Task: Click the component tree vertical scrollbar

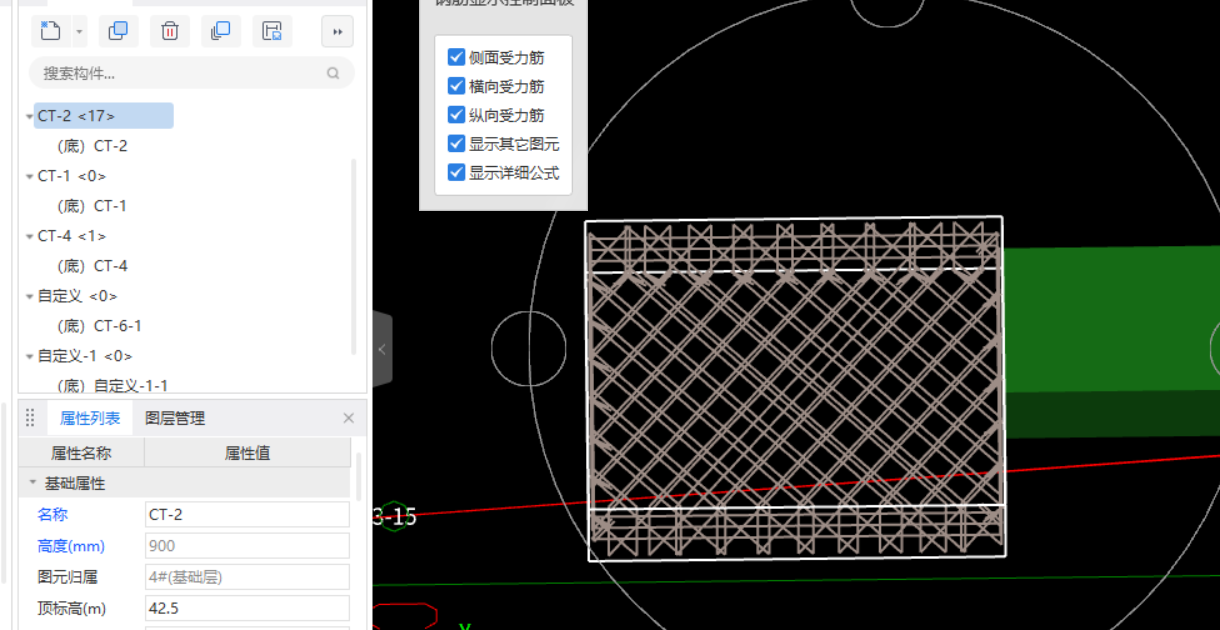Action: 354,258
